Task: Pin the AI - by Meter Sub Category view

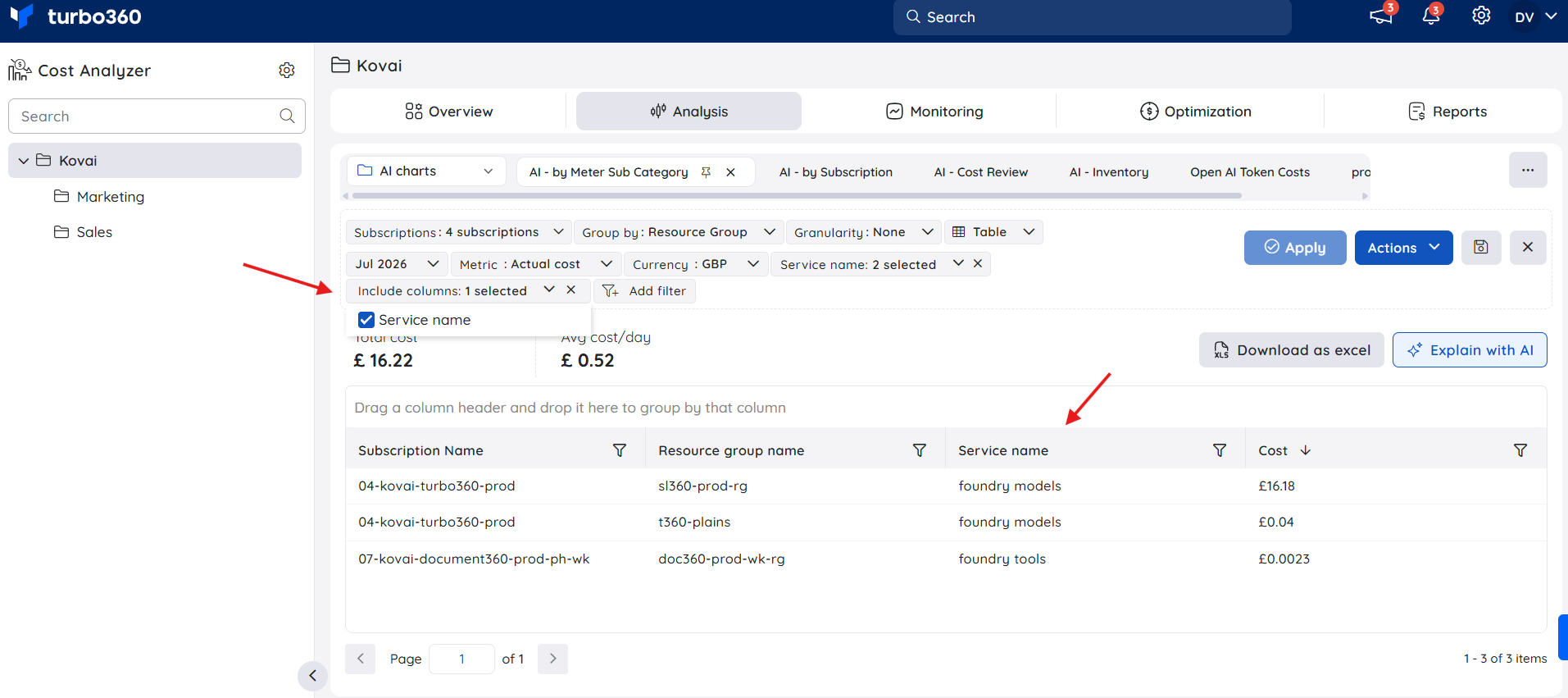Action: coord(706,172)
